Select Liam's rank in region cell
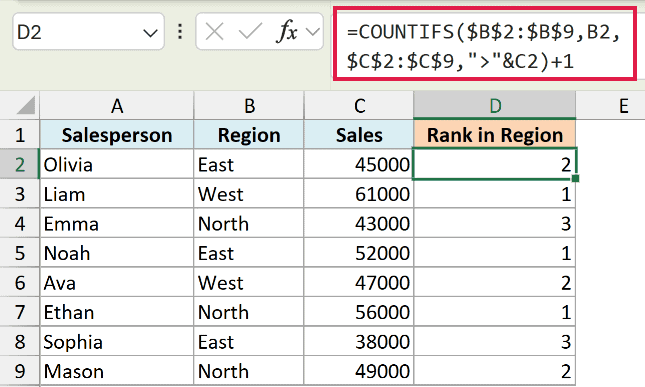The width and height of the screenshot is (645, 387). pos(495,194)
